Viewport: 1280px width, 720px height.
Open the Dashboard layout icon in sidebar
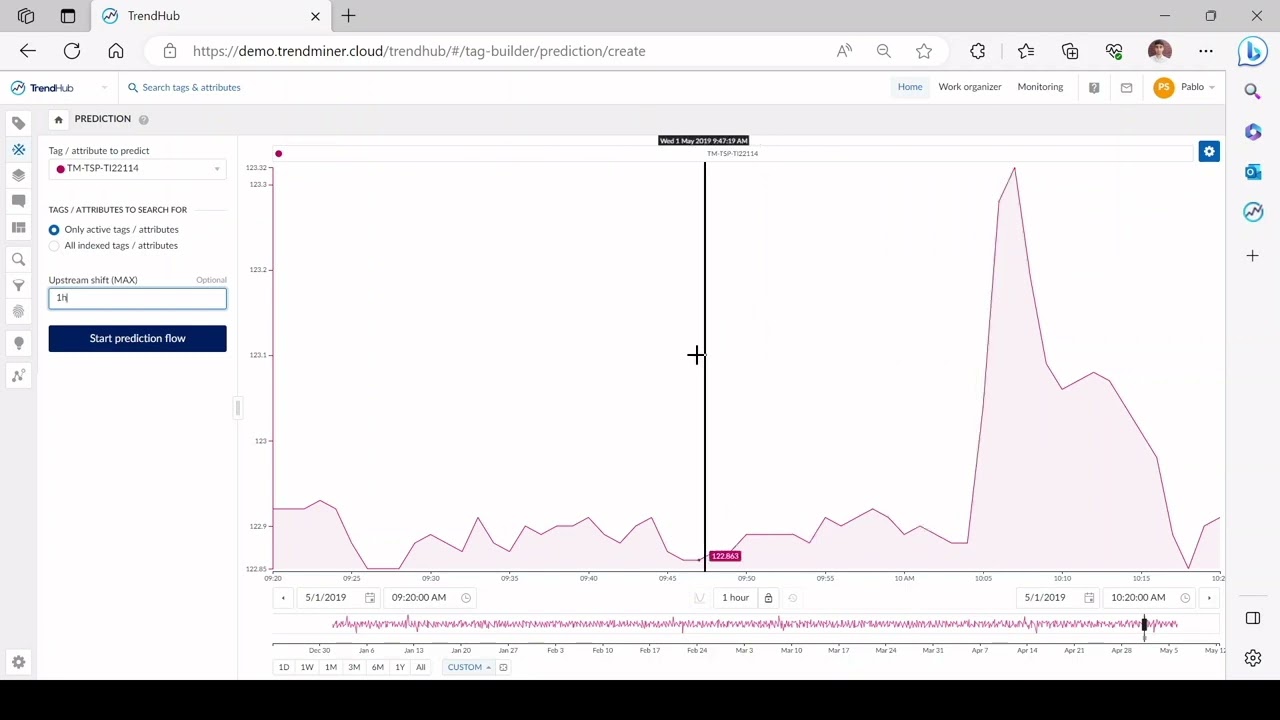(x=18, y=227)
